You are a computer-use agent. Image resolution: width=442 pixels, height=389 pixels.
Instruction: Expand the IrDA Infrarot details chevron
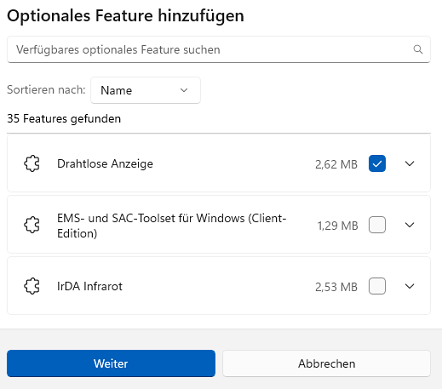pos(410,286)
